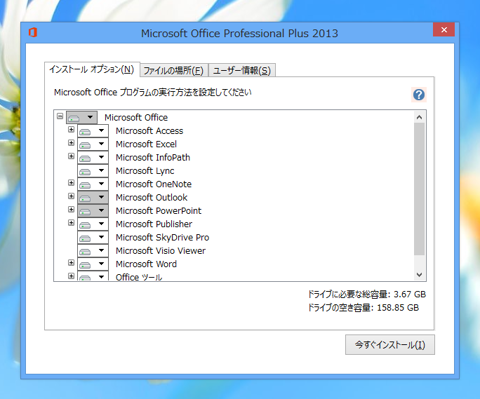Select Microsoft Publisher label
The width and height of the screenshot is (480, 399).
(154, 224)
